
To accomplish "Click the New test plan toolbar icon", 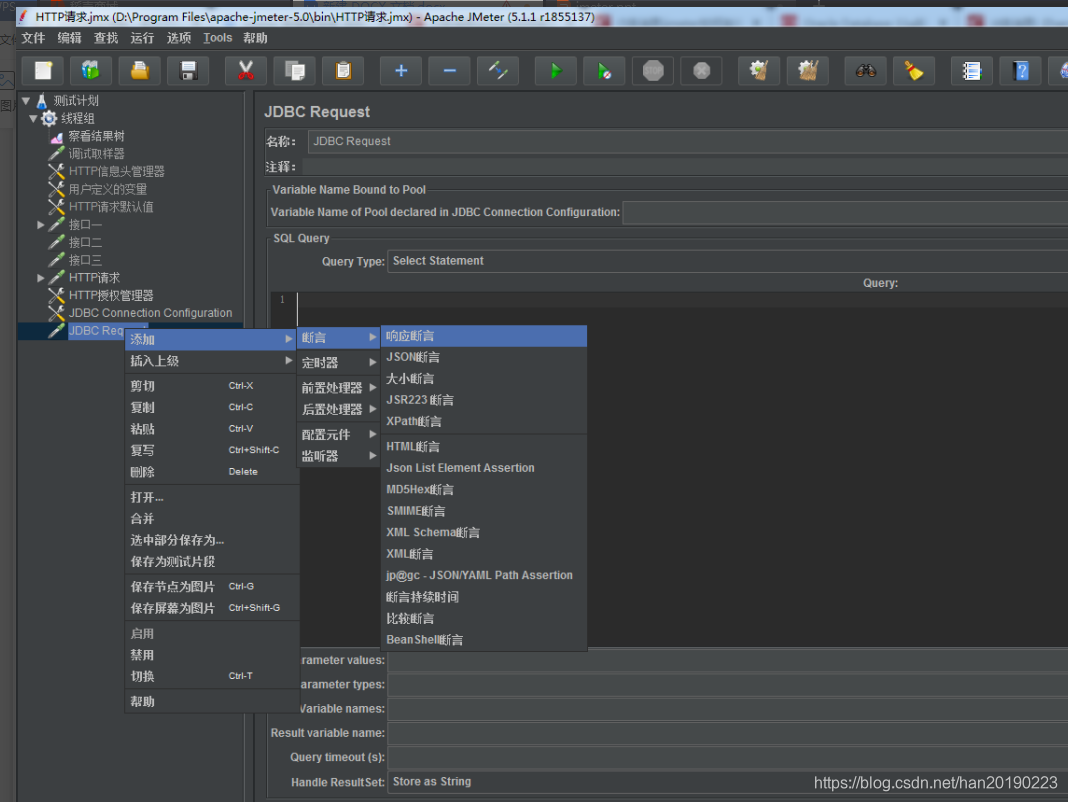I will point(44,71).
